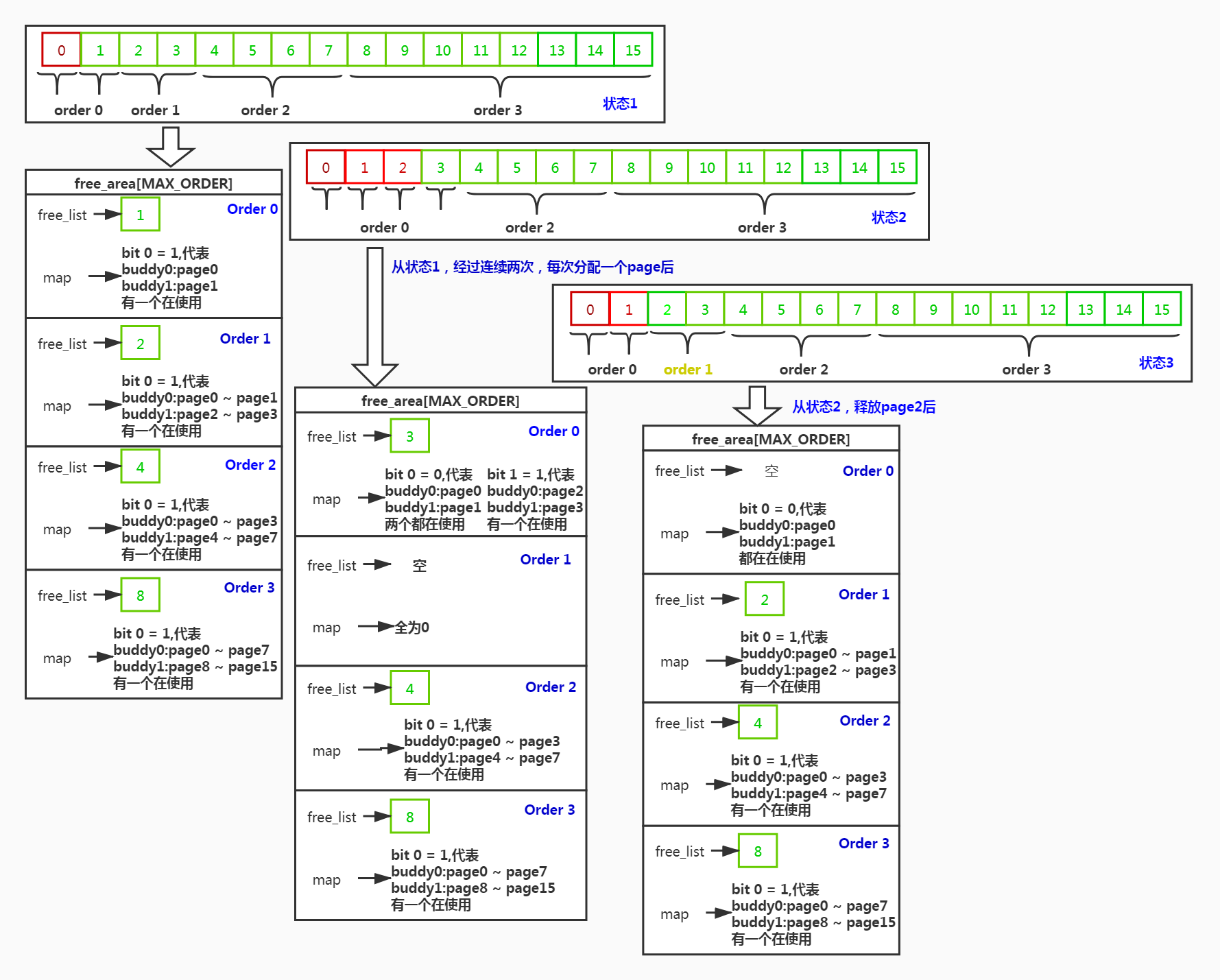Expand the Order 0 free_list marked 空
The width and height of the screenshot is (1220, 980).
coord(771,470)
